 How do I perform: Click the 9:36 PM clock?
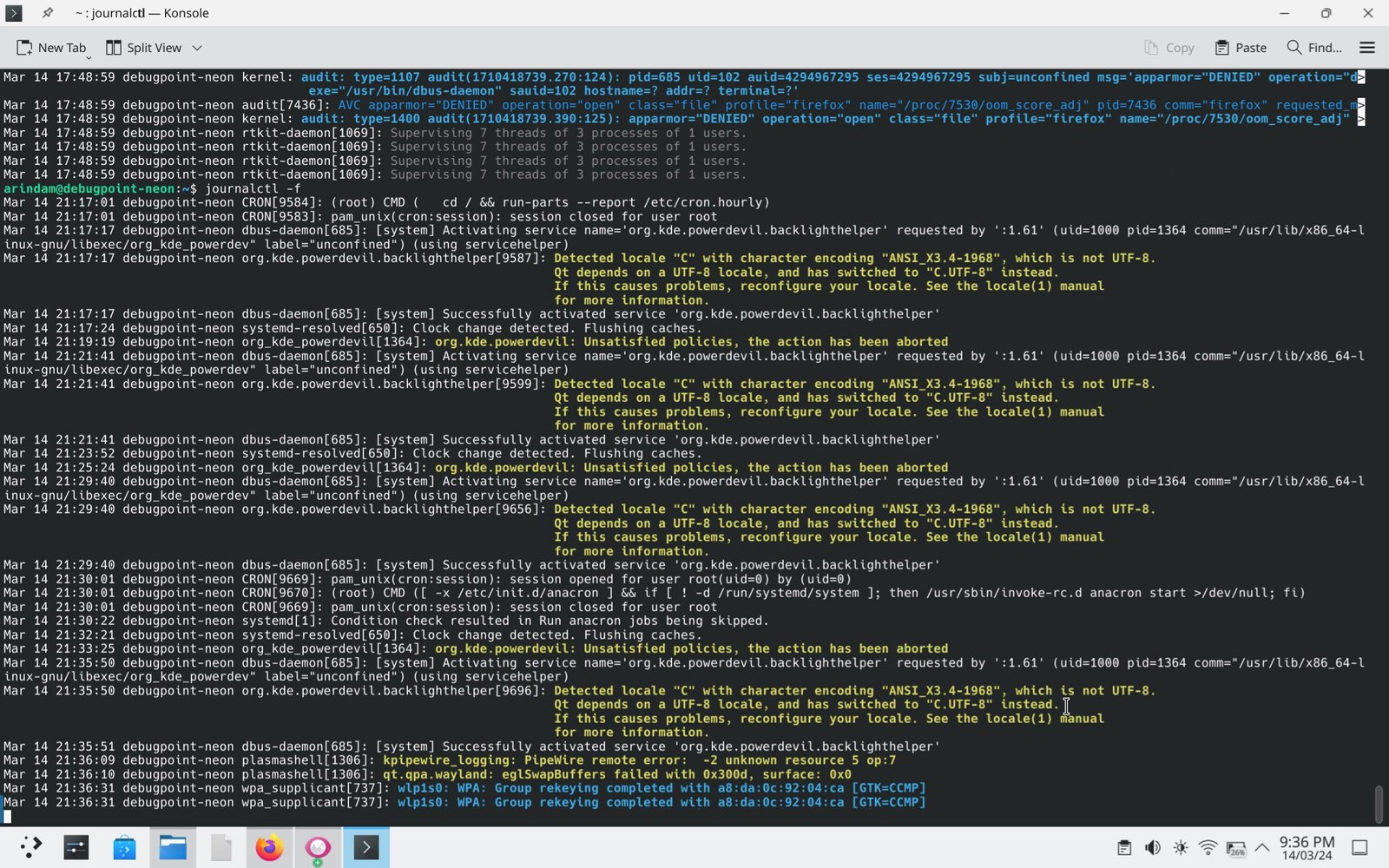(1307, 848)
